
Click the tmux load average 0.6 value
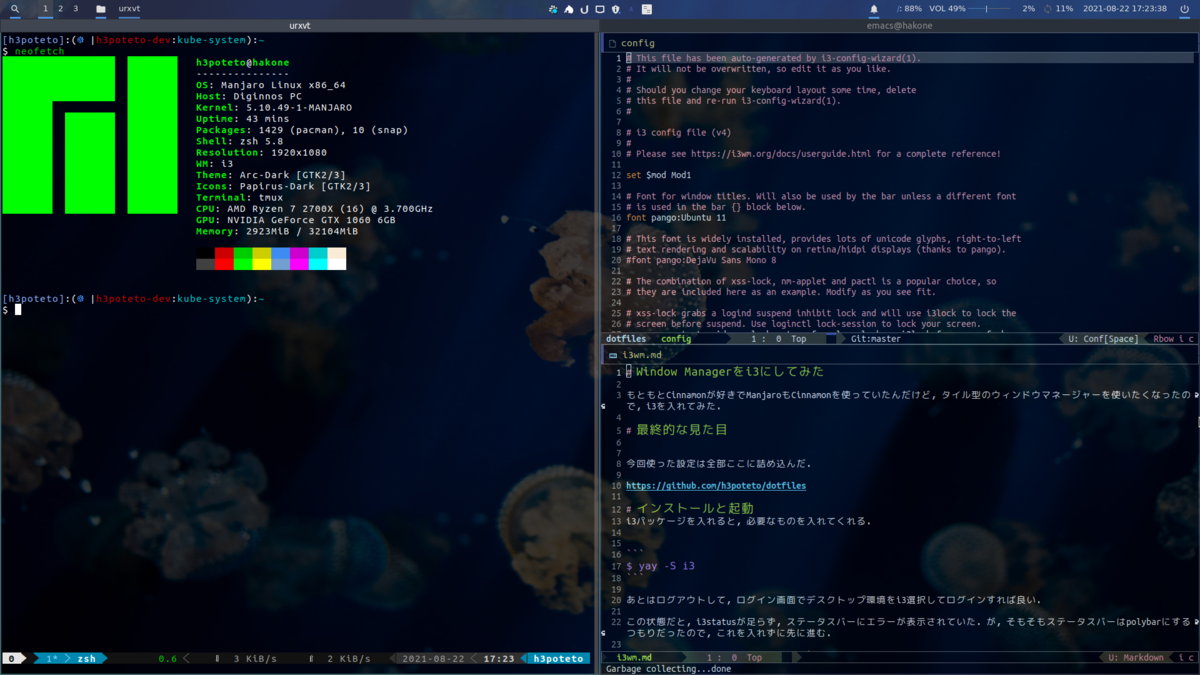click(x=167, y=659)
